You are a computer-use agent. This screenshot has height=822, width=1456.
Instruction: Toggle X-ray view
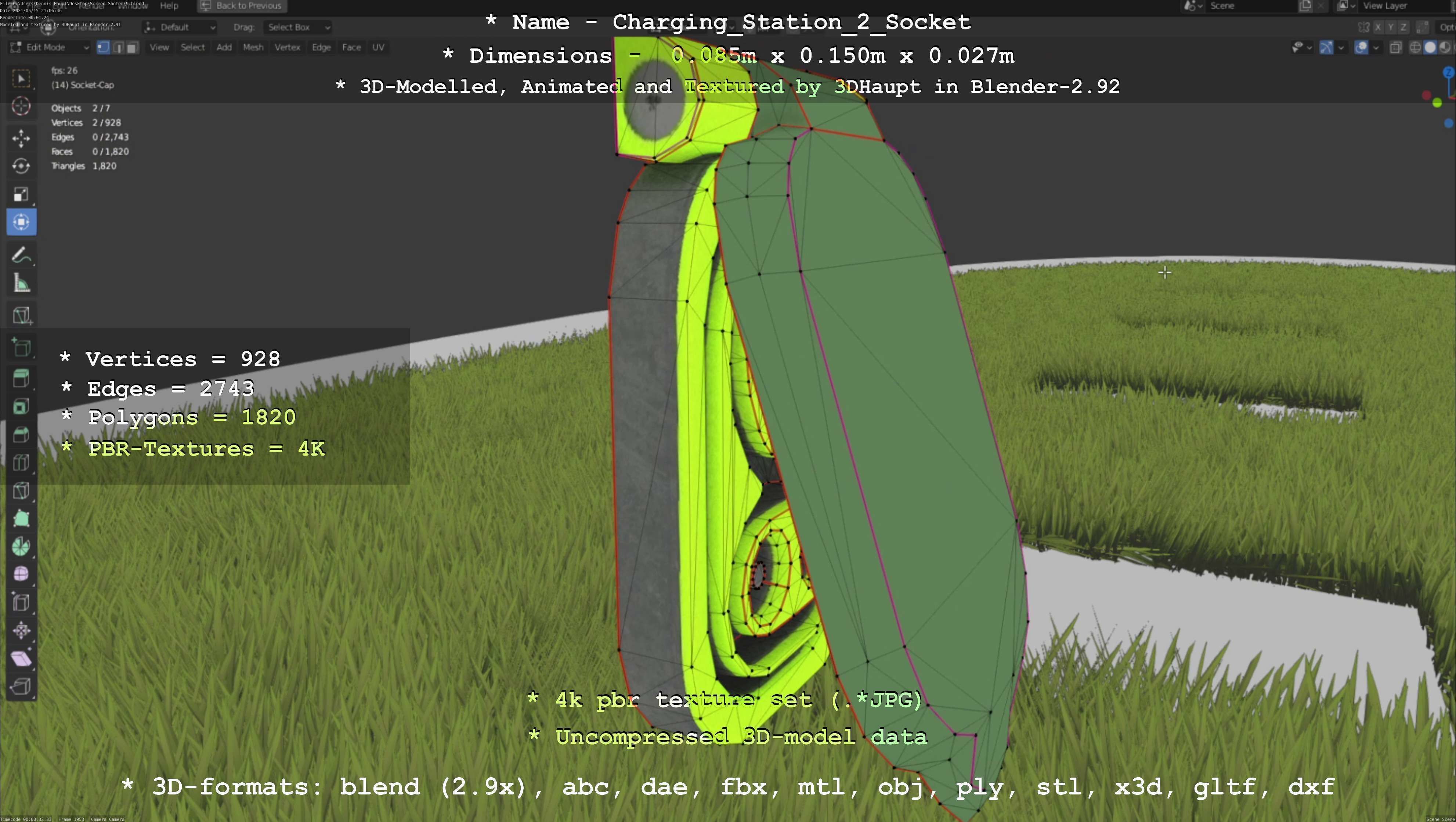[x=1395, y=47]
